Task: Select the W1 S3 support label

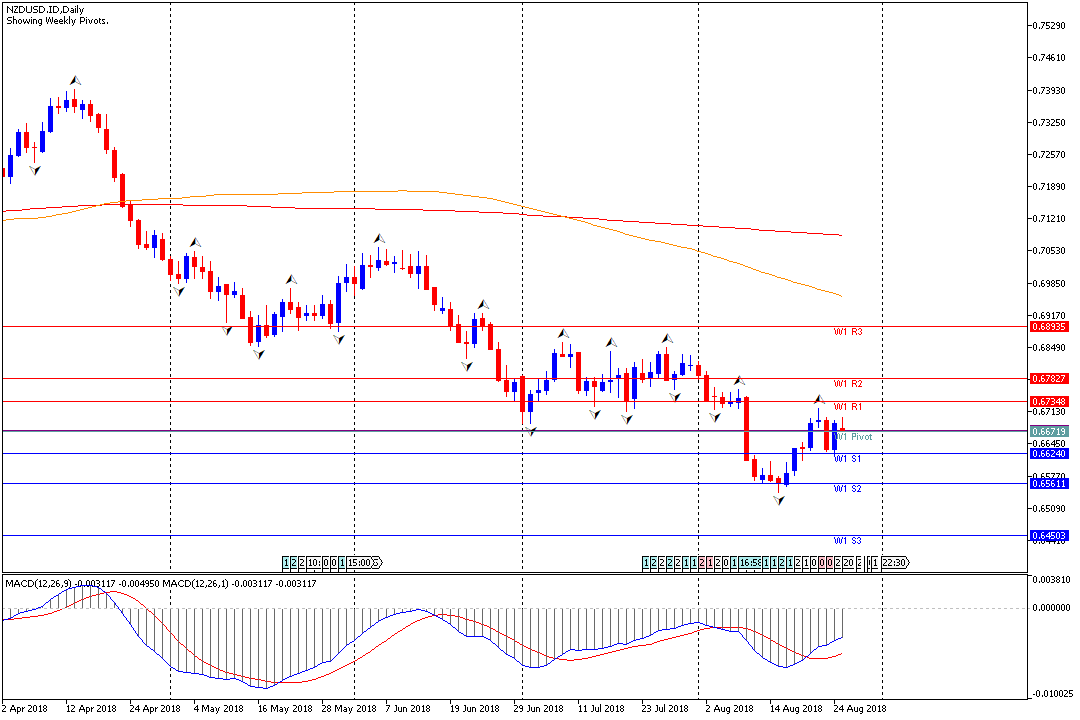Action: [847, 541]
